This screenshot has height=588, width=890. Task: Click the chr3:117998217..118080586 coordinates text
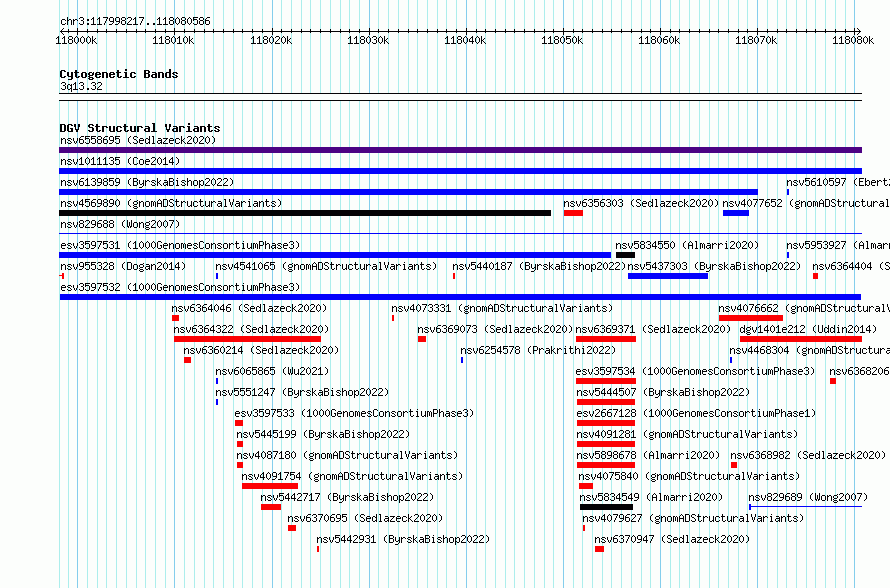click(x=135, y=21)
